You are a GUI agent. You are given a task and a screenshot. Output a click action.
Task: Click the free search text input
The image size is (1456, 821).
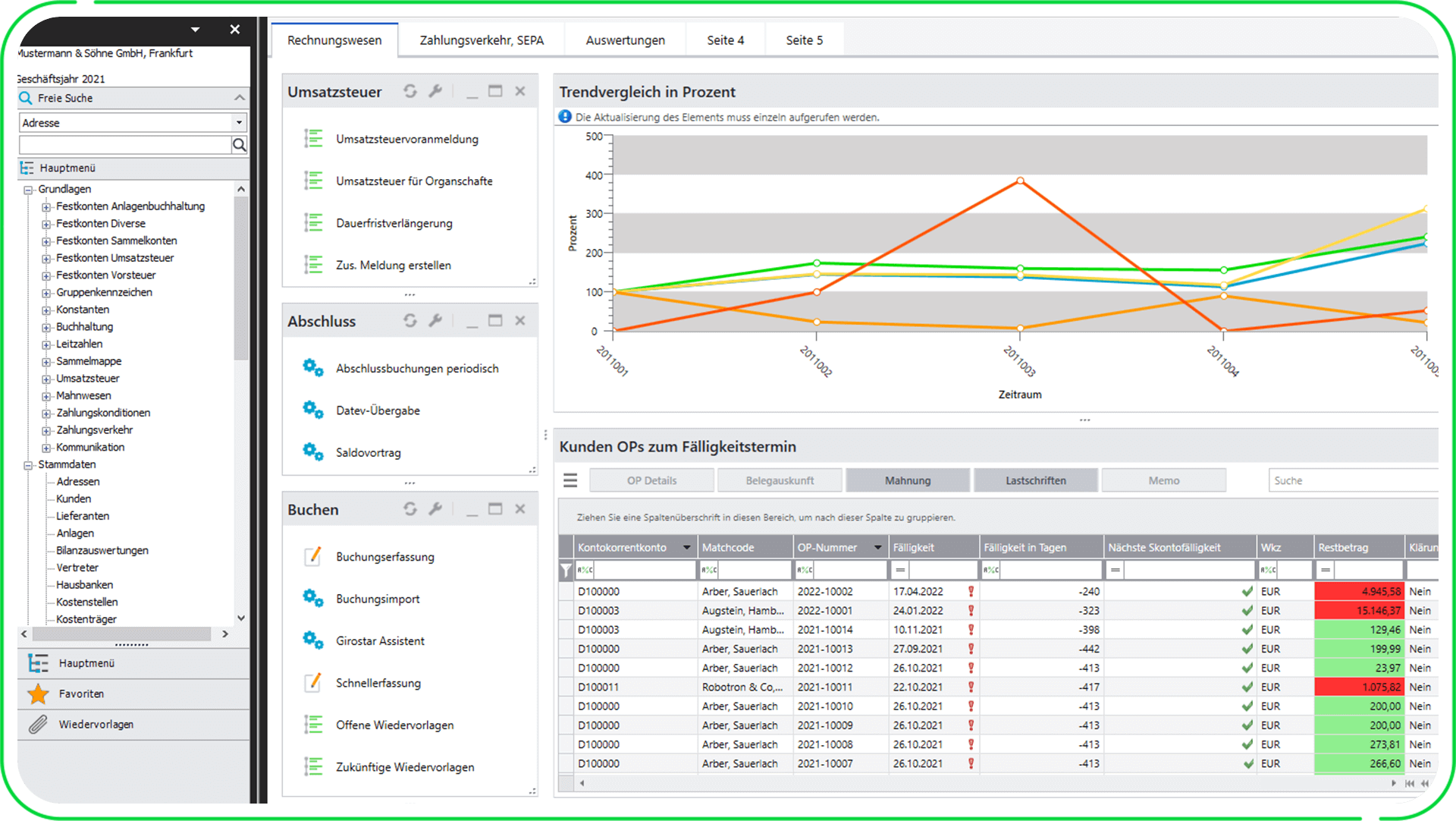coord(125,145)
